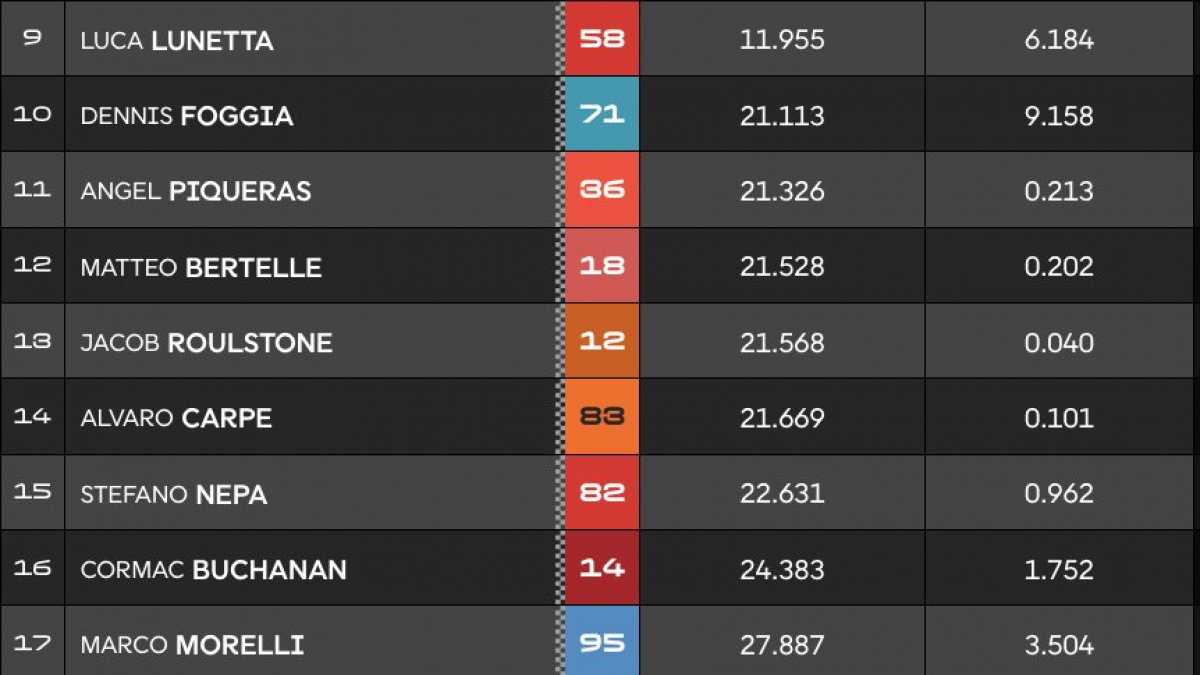Click gap time 24.383 for Buchanan
The image size is (1200, 675).
(x=782, y=570)
